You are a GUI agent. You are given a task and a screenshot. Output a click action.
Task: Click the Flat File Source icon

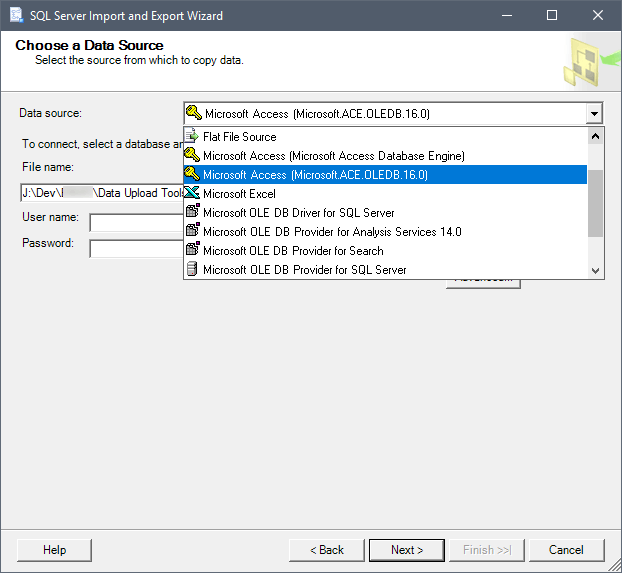192,136
